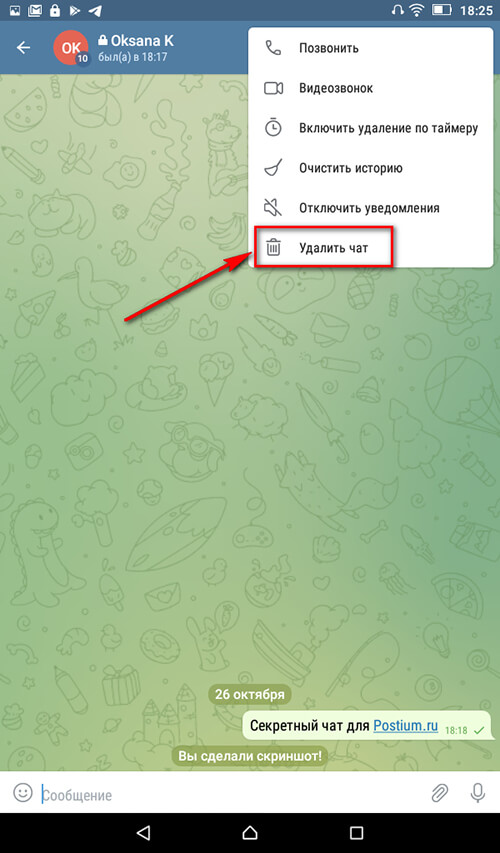
Task: Tap the microphone voice message icon
Action: tap(477, 793)
